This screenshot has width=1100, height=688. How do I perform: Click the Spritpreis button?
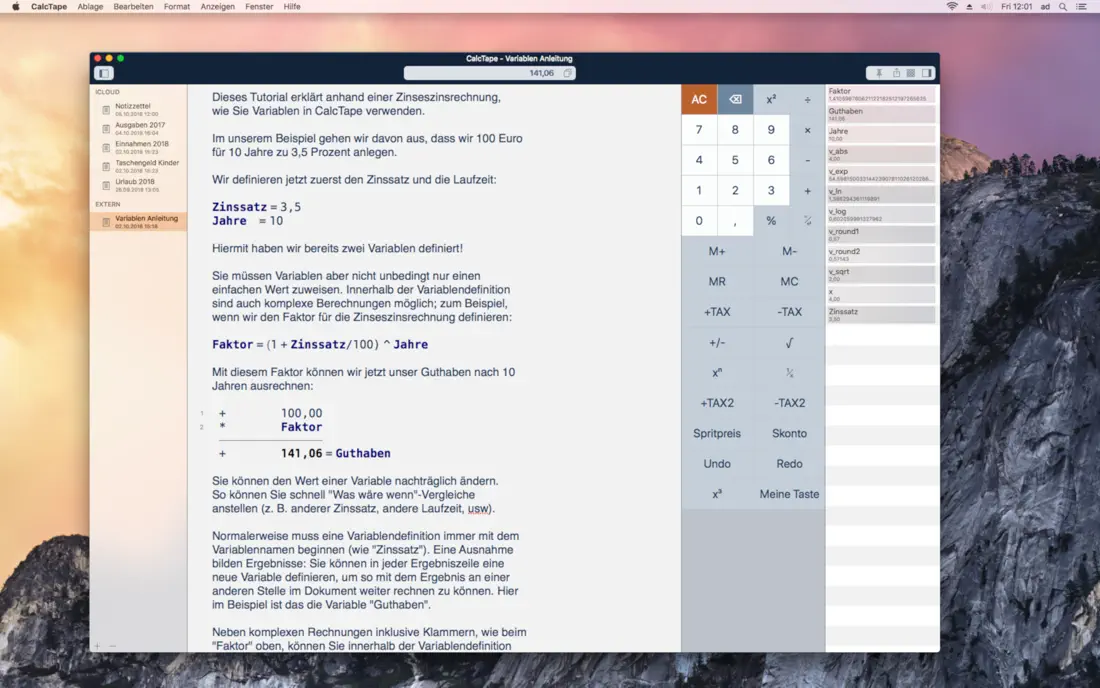[x=717, y=433]
